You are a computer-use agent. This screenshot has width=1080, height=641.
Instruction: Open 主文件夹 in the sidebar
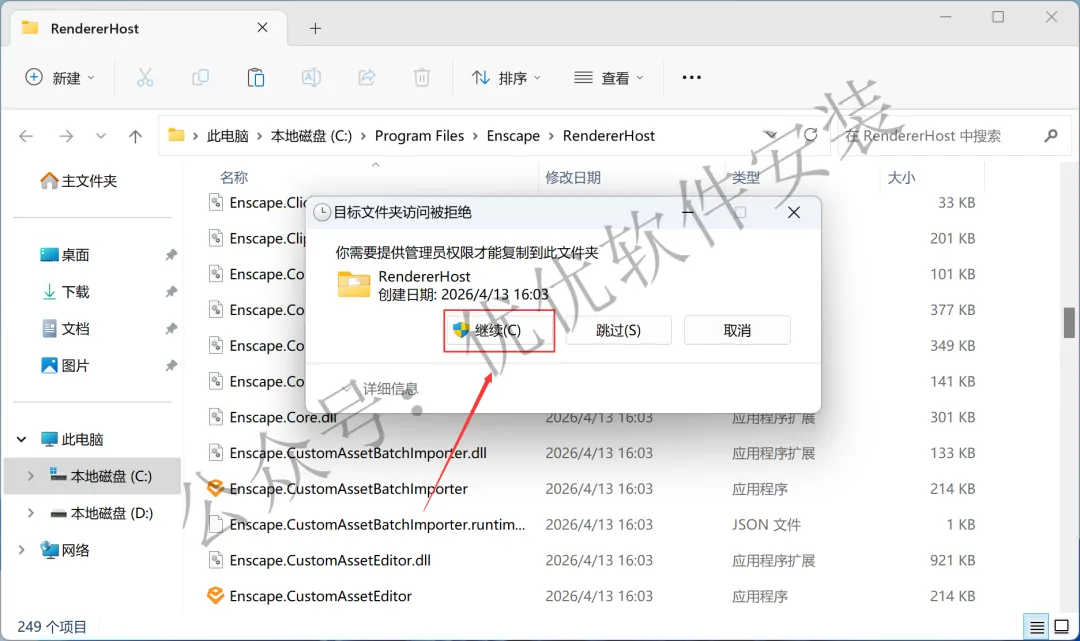pyautogui.click(x=79, y=181)
